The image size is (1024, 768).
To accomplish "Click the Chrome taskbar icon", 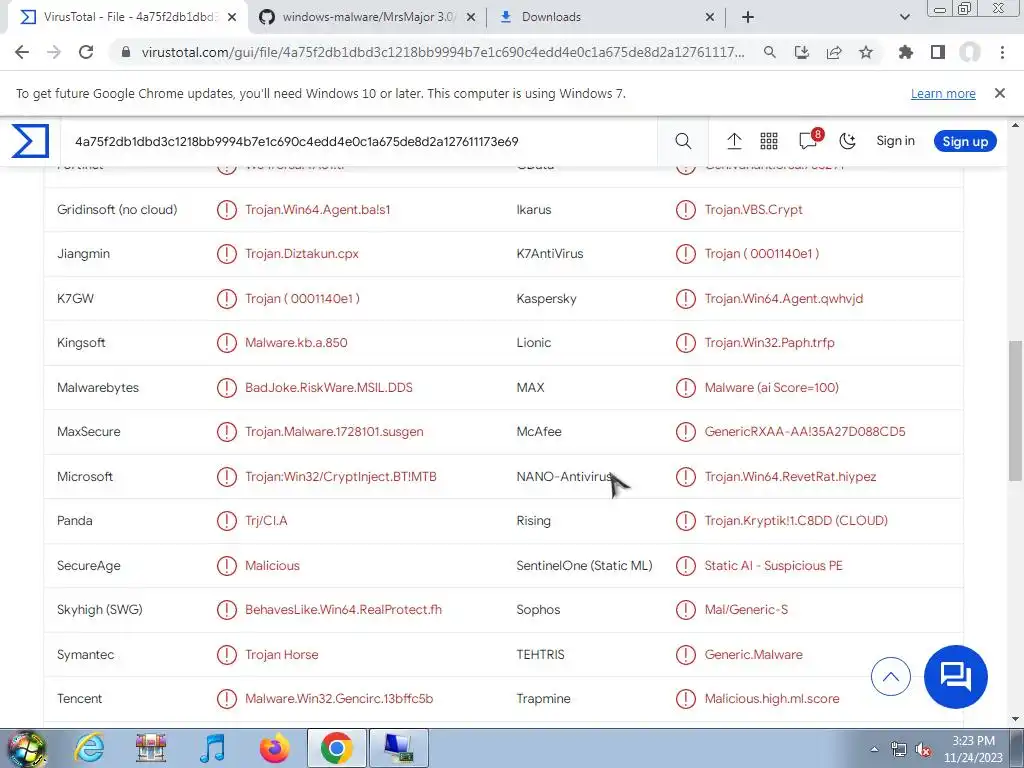I will coord(336,748).
